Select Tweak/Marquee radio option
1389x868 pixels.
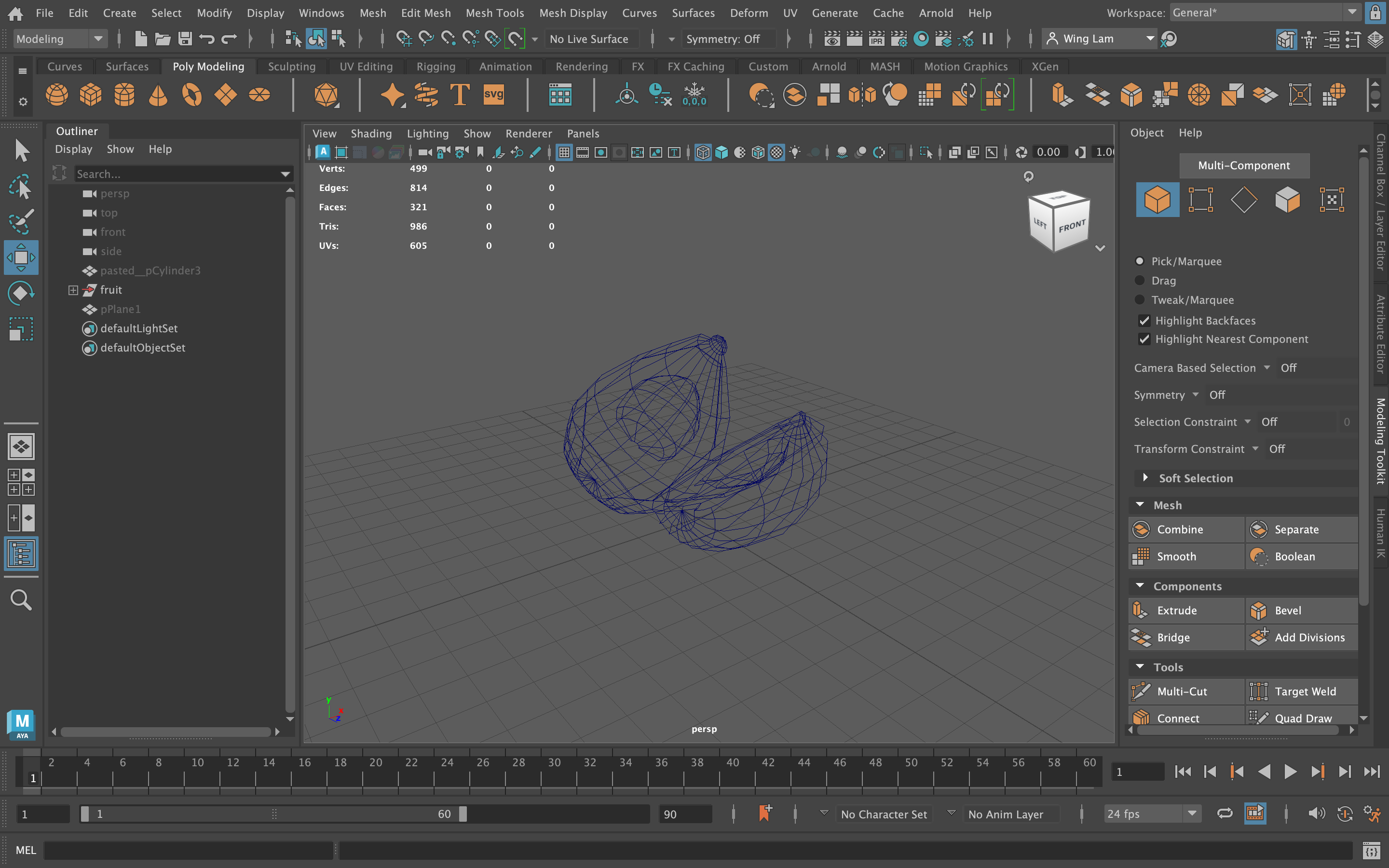pyautogui.click(x=1139, y=299)
